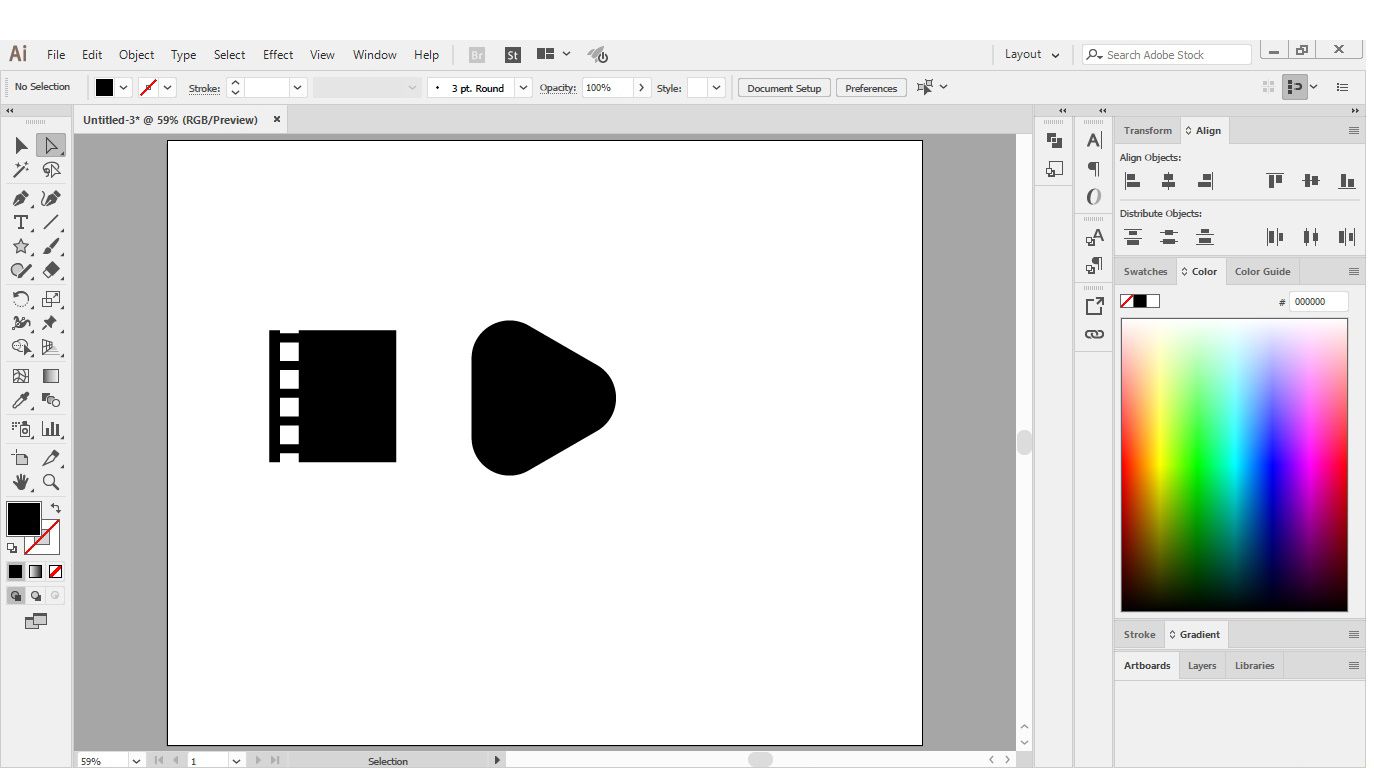The width and height of the screenshot is (1374, 768).
Task: Pick the Scale tool
Action: pyautogui.click(x=51, y=298)
